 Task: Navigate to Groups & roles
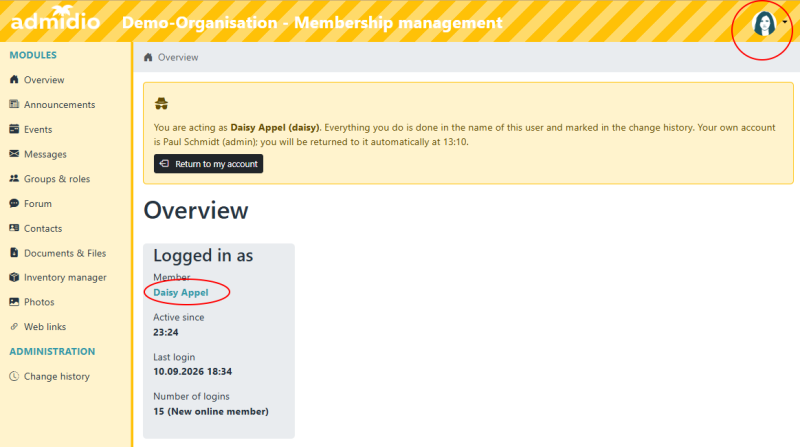57,179
